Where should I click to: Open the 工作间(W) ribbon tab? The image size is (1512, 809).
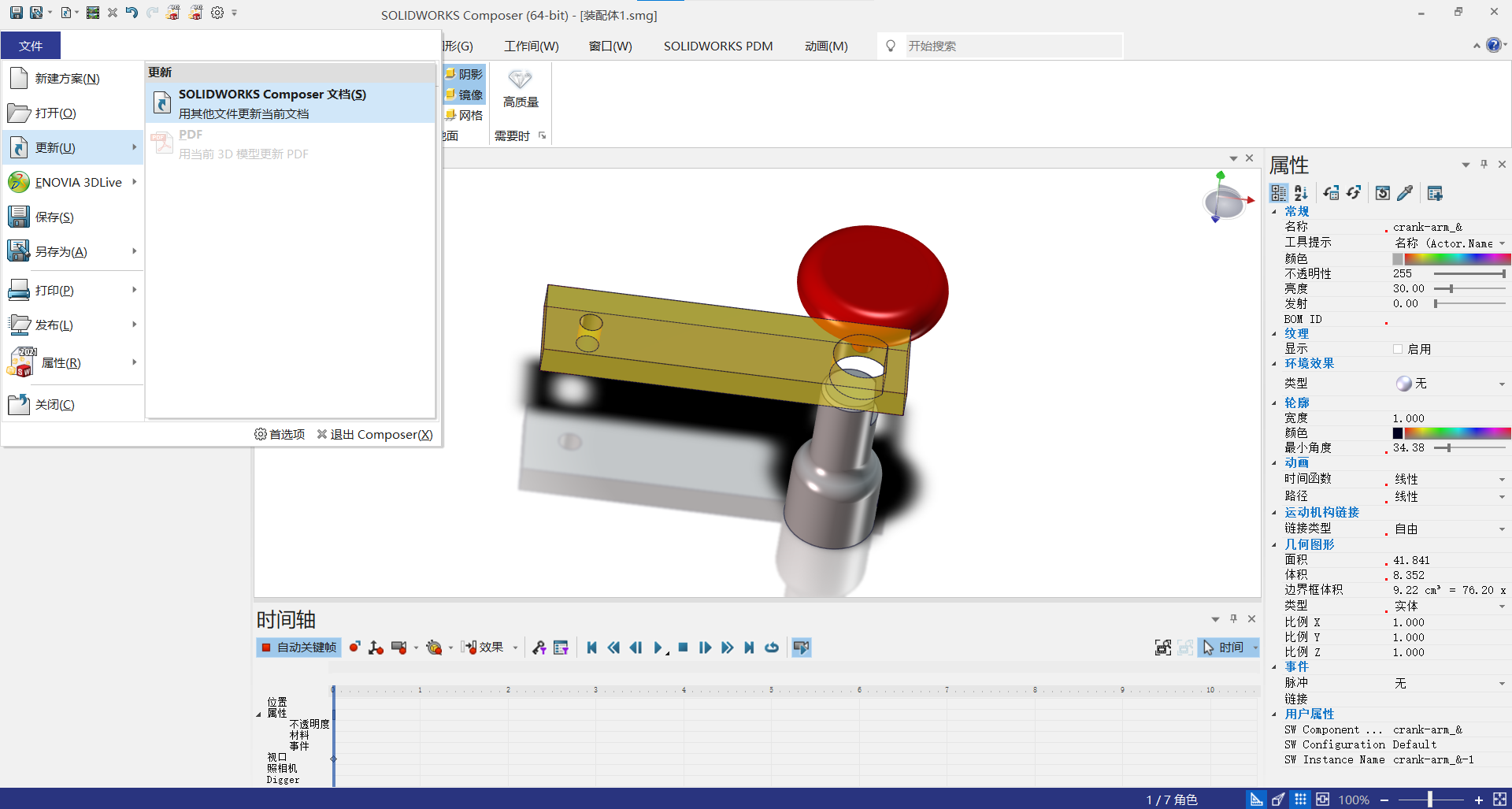[532, 46]
